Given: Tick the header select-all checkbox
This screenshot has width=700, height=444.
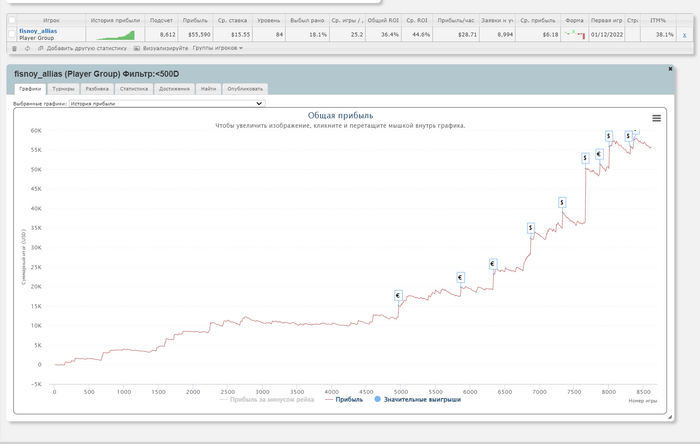Looking at the screenshot, I should [x=12, y=20].
